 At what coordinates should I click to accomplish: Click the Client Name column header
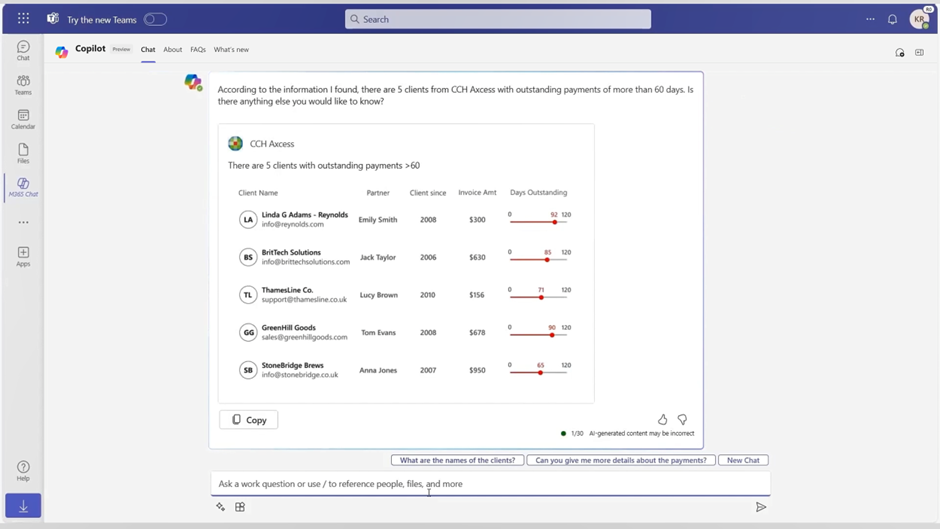(258, 193)
